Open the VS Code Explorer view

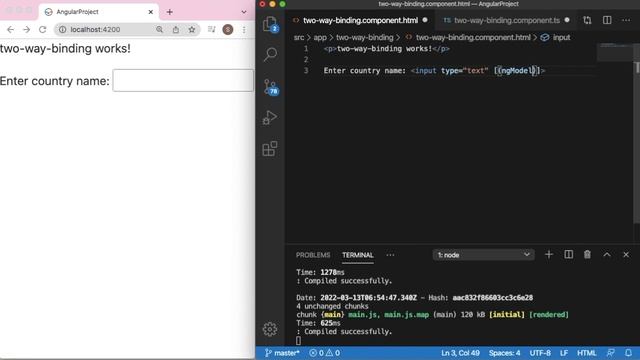pos(270,24)
